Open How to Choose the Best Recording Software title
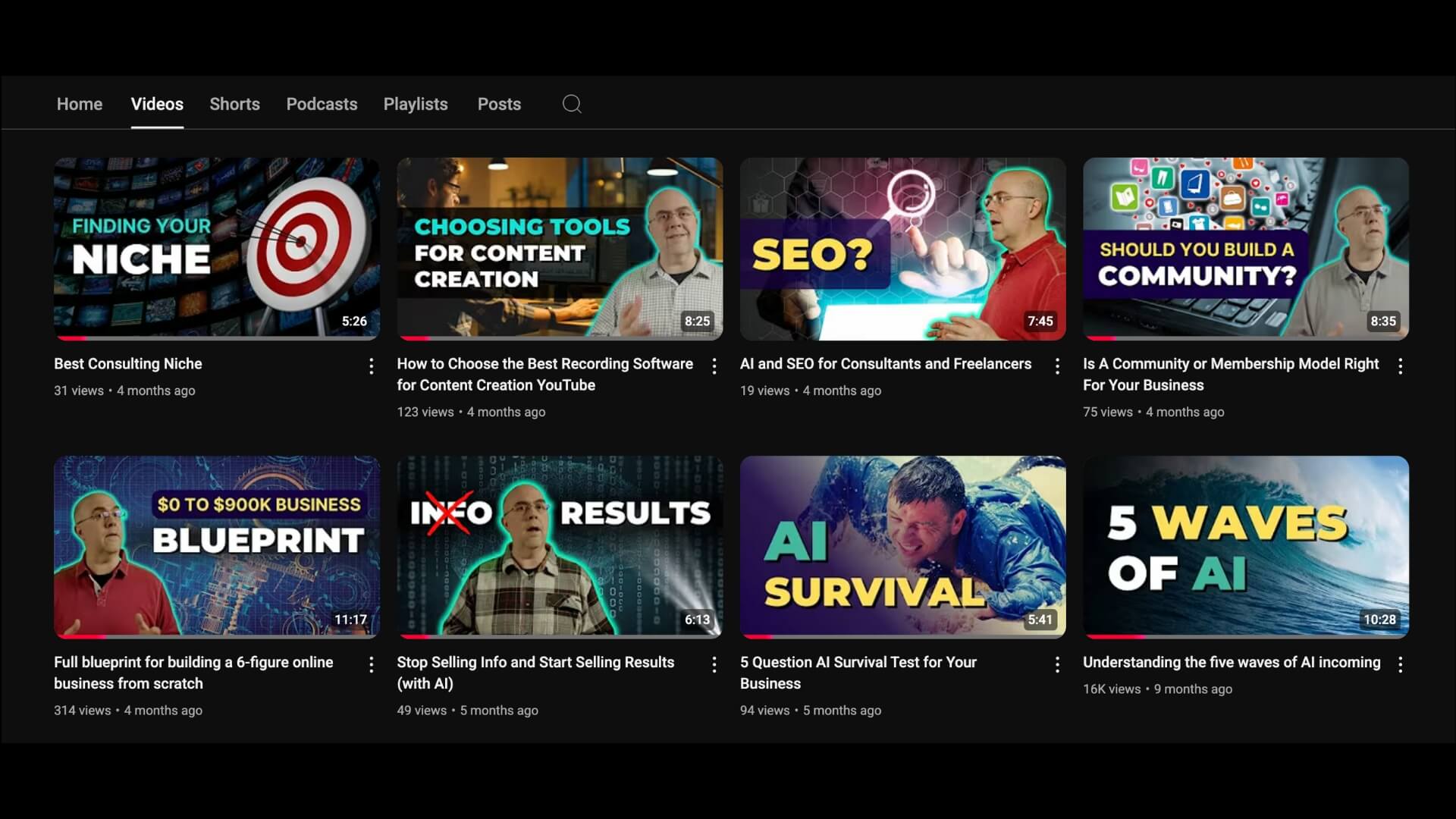Image resolution: width=1456 pixels, height=819 pixels. click(544, 375)
